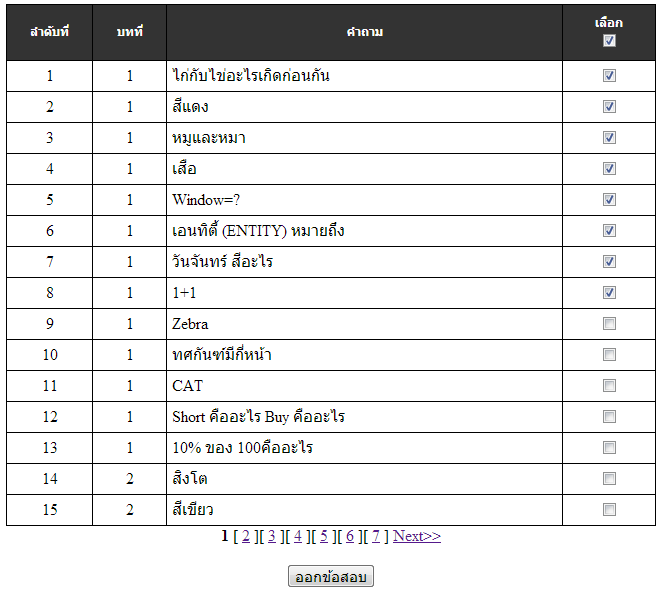The image size is (666, 597).
Task: Click the คำถาม column header
Action: [x=364, y=32]
